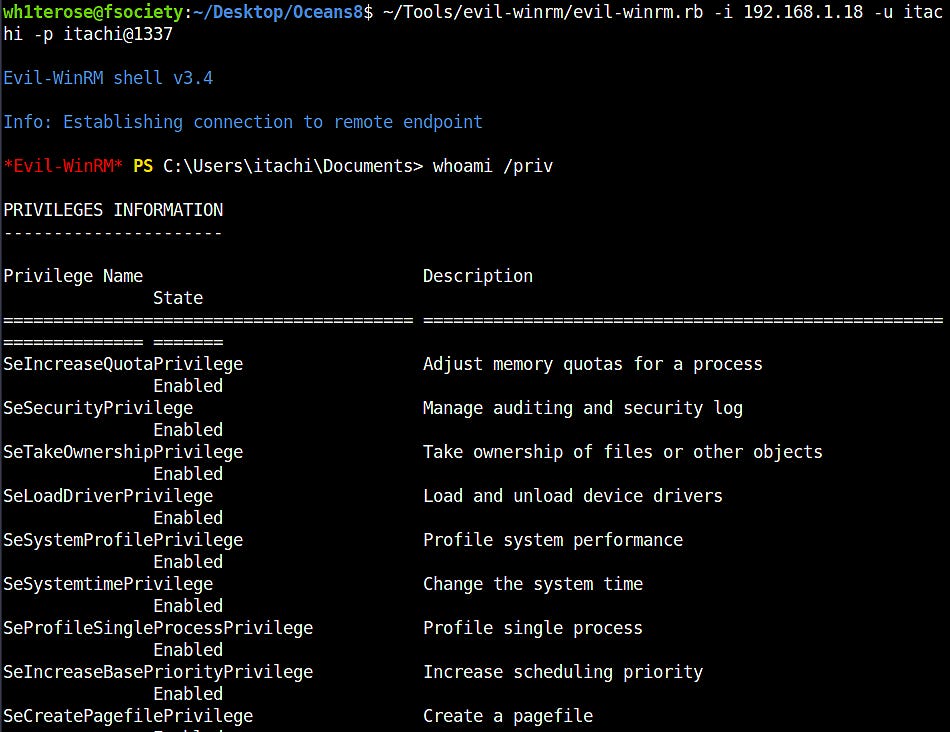Click 'Manage auditing and security log'
The width and height of the screenshot is (950, 732).
pos(583,408)
